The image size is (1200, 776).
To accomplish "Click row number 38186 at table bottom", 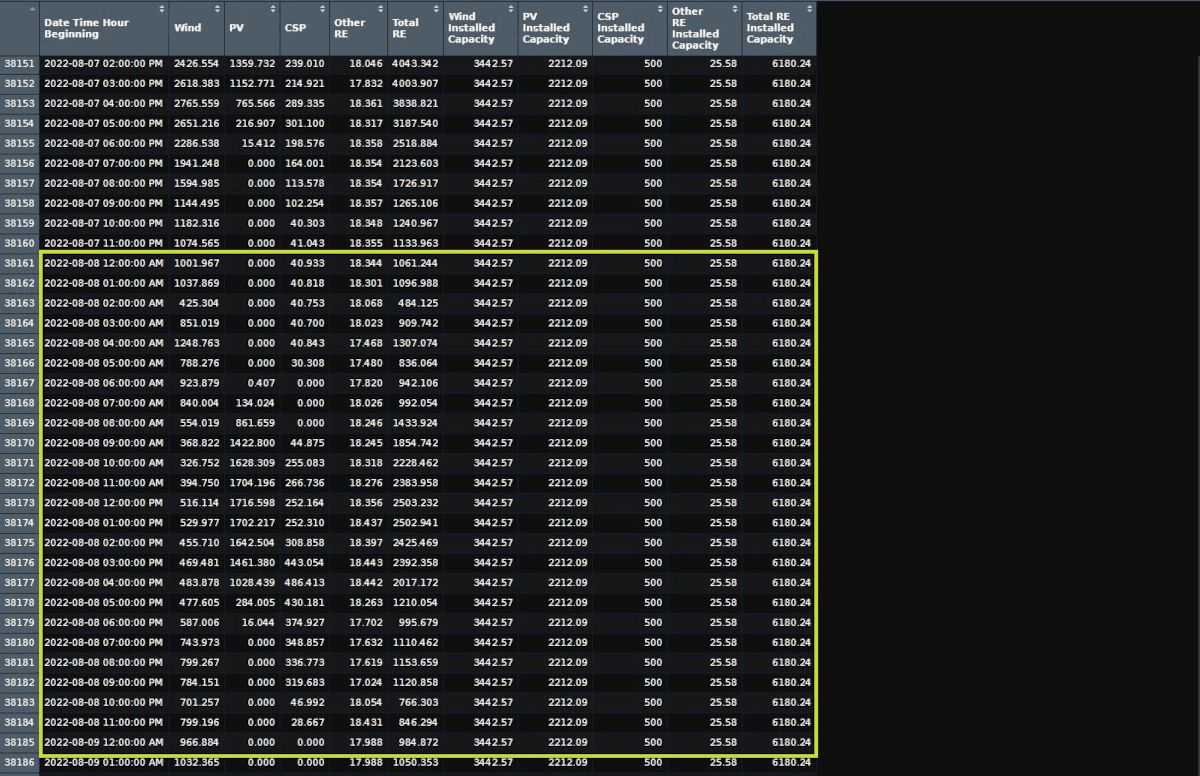I will click(19, 763).
